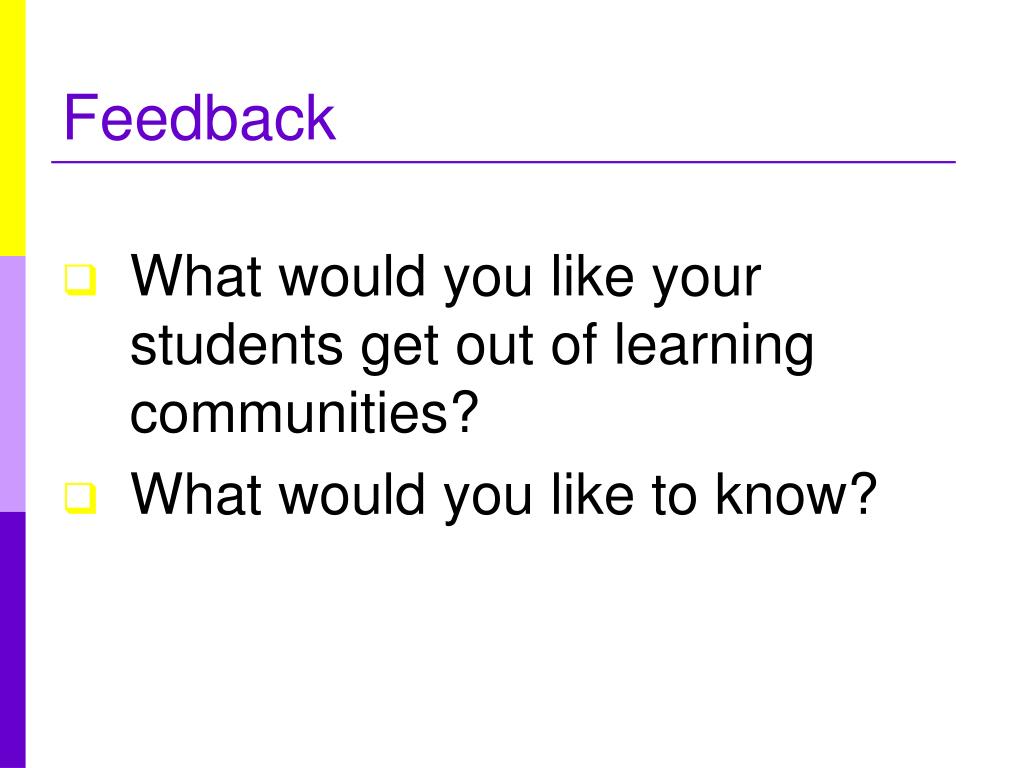Pick the yellow segment of left sidebar
Image resolution: width=1024 pixels, height=768 pixels.
(x=12, y=128)
